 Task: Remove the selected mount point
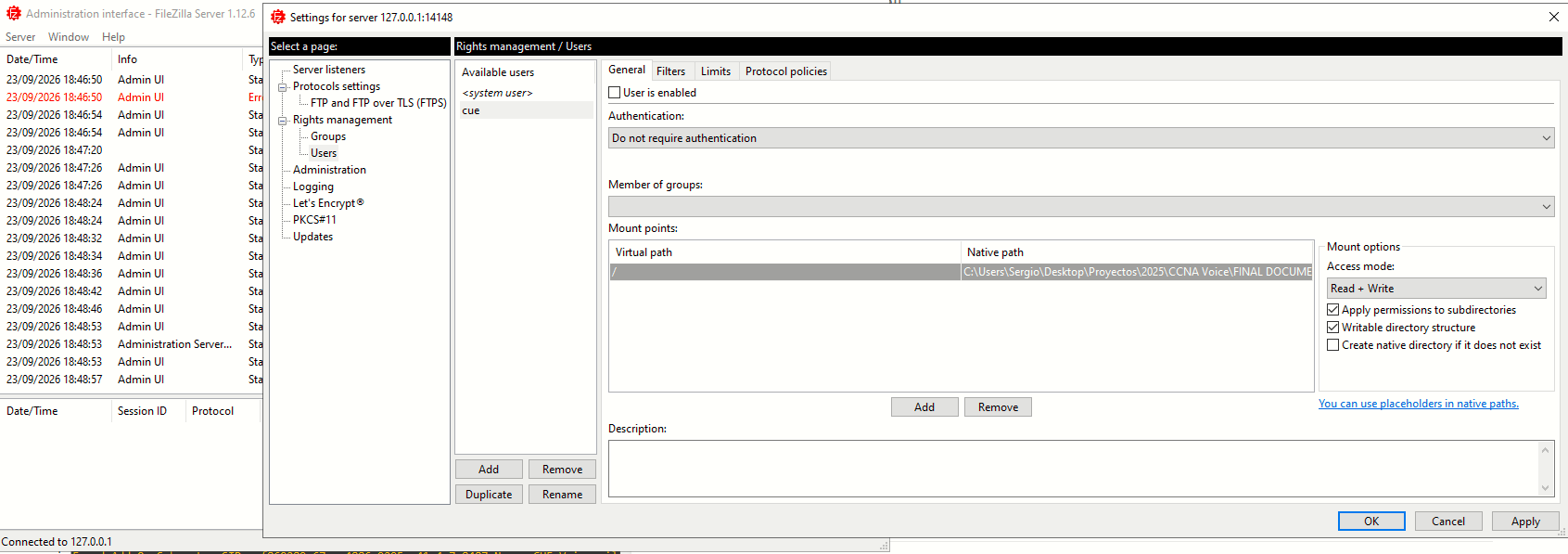click(x=998, y=407)
